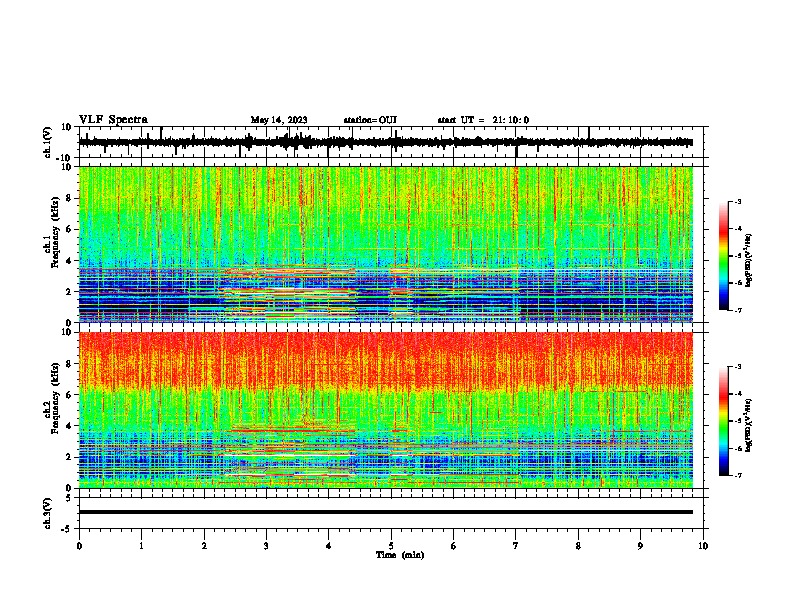This screenshot has width=792, height=612.
Task: Click the ch.3(V) flat-line trace panel
Action: (x=393, y=513)
